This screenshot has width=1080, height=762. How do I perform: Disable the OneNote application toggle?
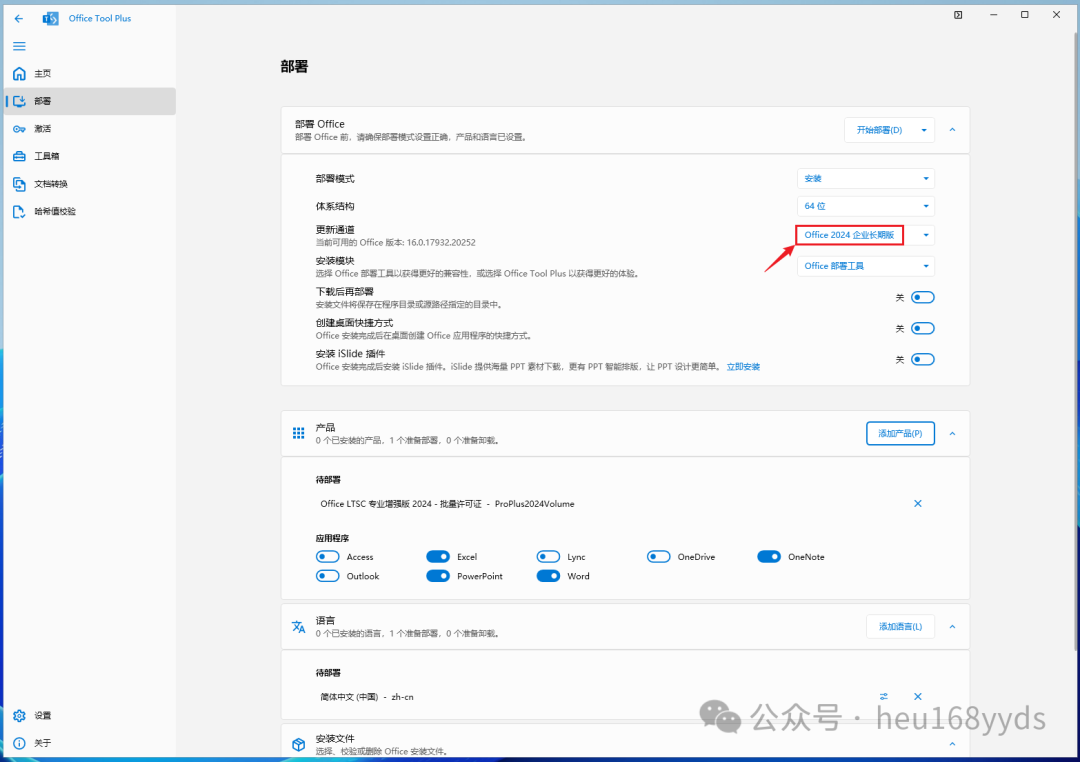769,557
